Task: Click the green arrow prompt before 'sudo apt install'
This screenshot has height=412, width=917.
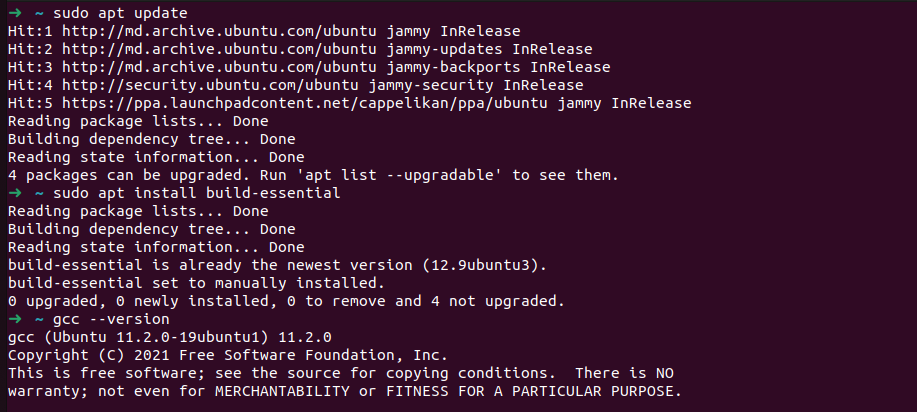Action: pos(15,193)
